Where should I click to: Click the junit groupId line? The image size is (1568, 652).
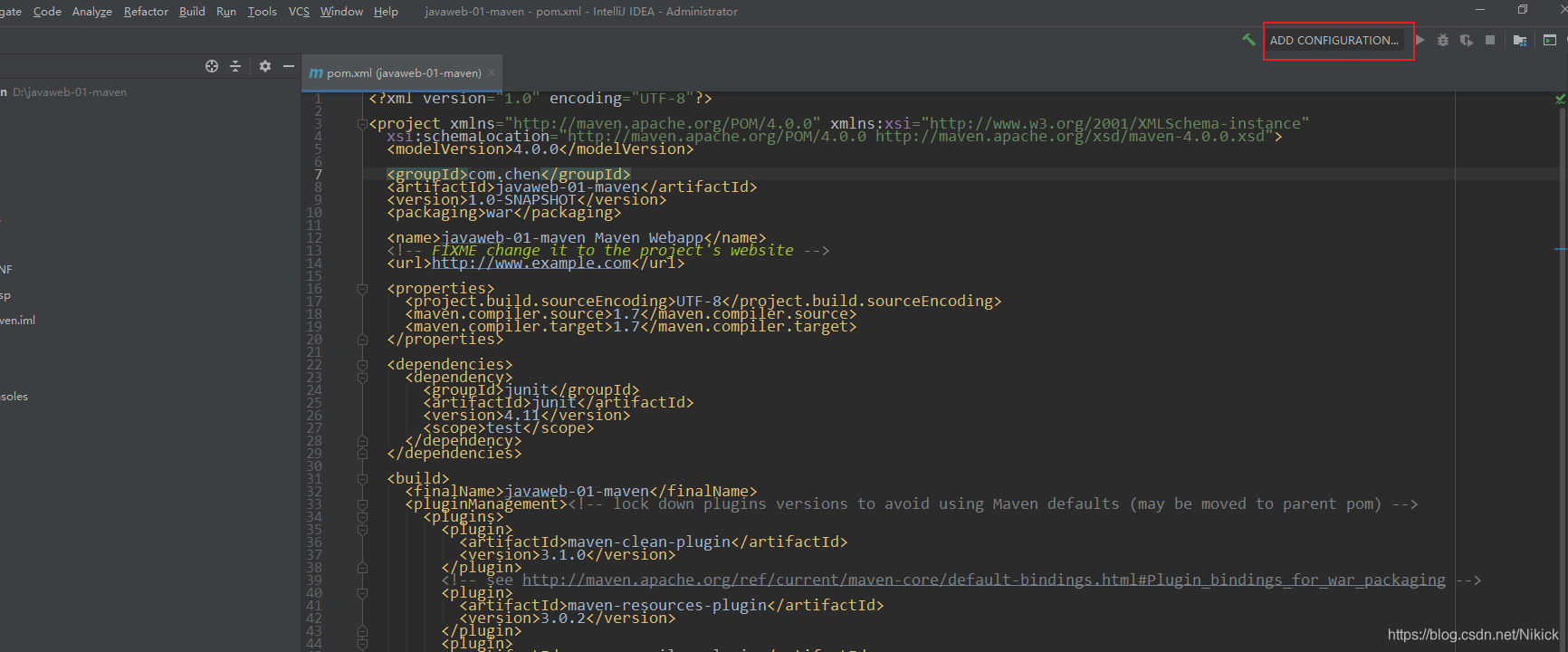pyautogui.click(x=531, y=390)
